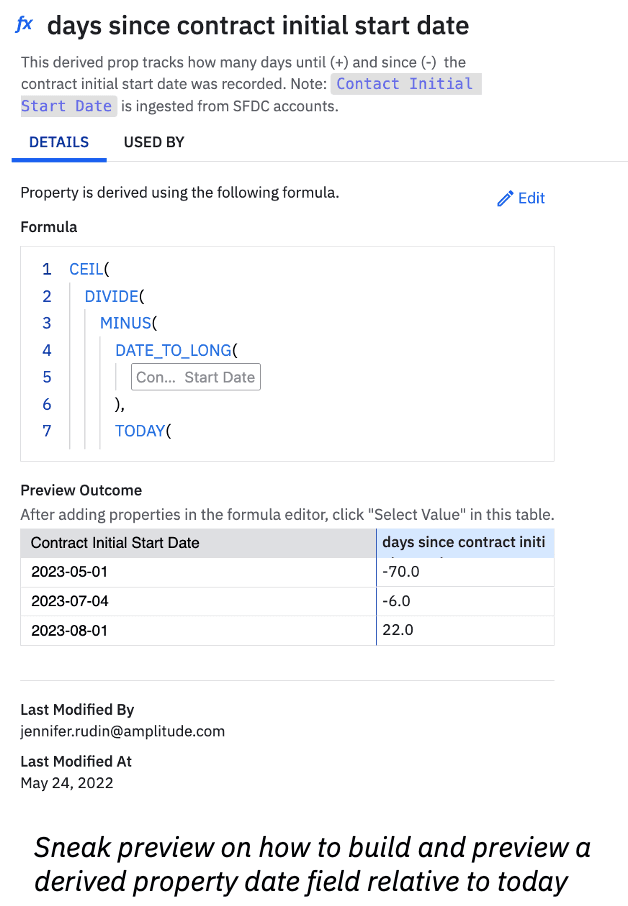
Task: Click the -70.0 preview value
Action: (x=400, y=572)
